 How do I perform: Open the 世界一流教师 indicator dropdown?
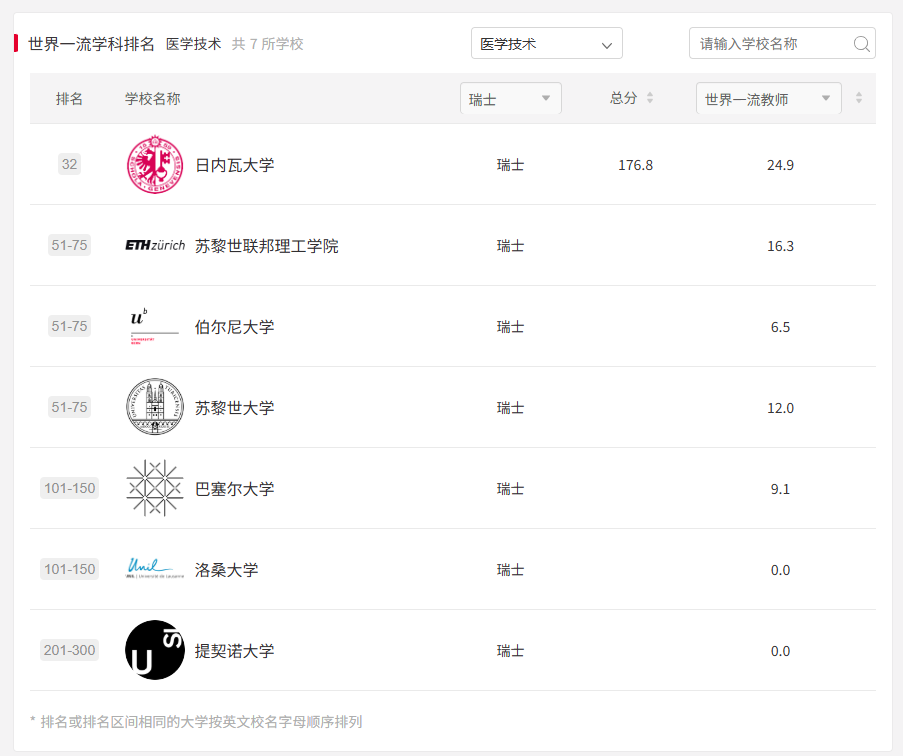769,98
